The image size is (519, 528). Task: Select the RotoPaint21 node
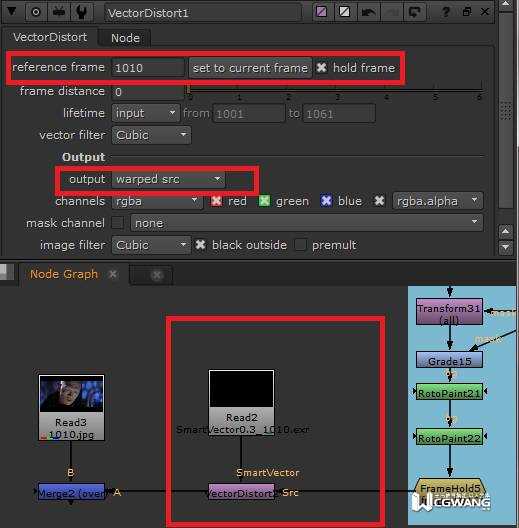pyautogui.click(x=449, y=392)
